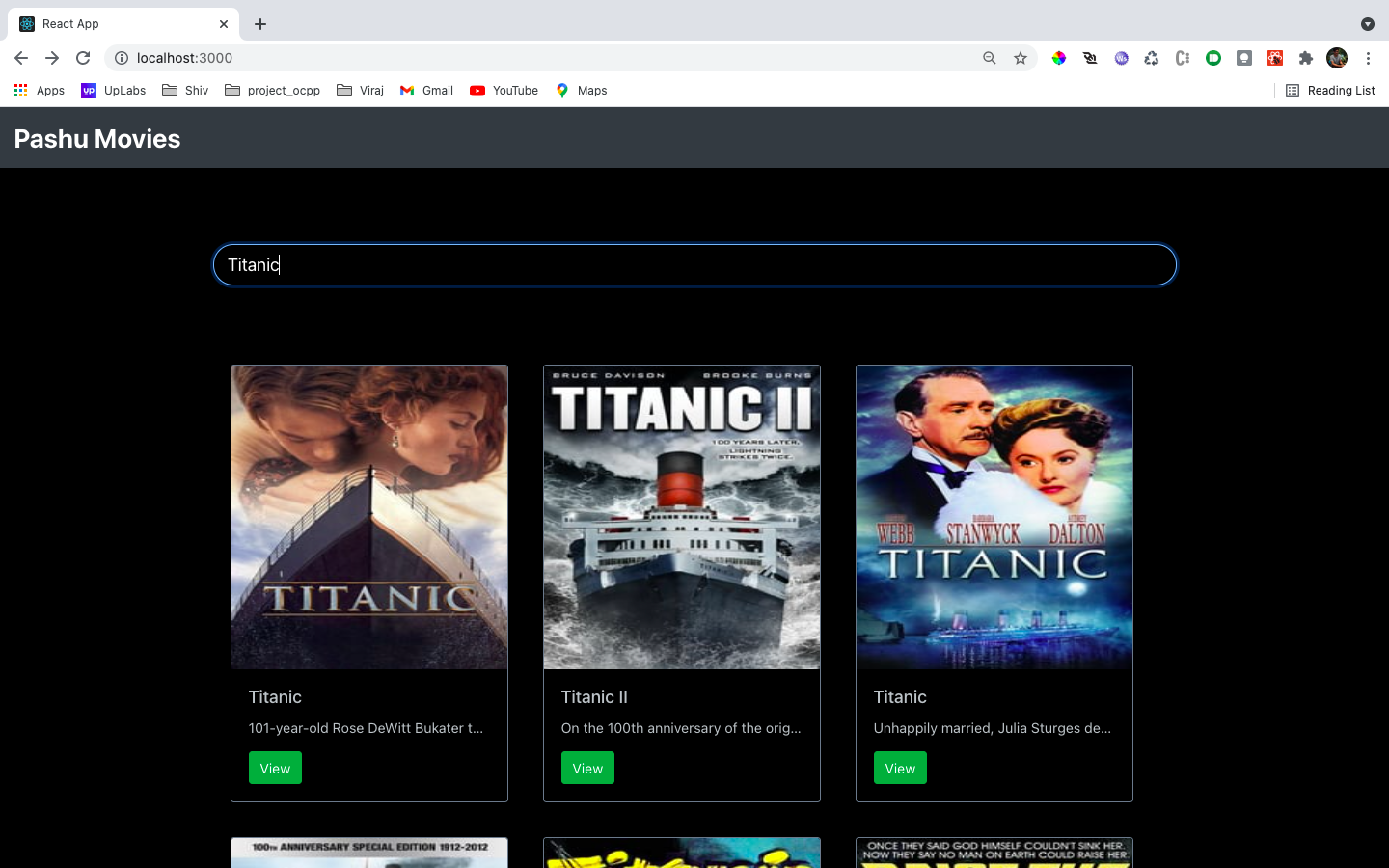Click the back navigation arrow
Viewport: 1389px width, 868px height.
21,58
